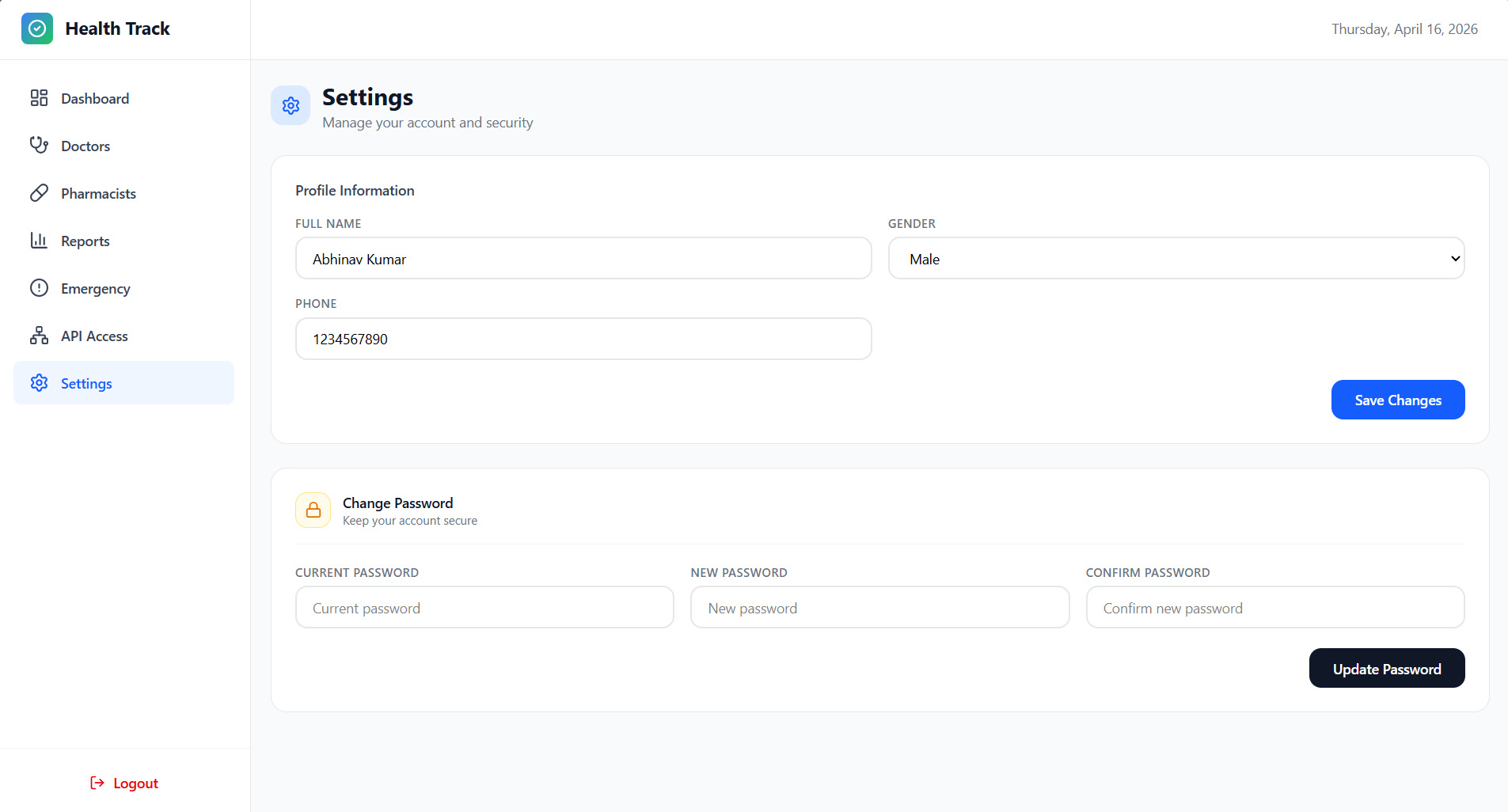Click the Settings gear icon in header

pos(291,104)
